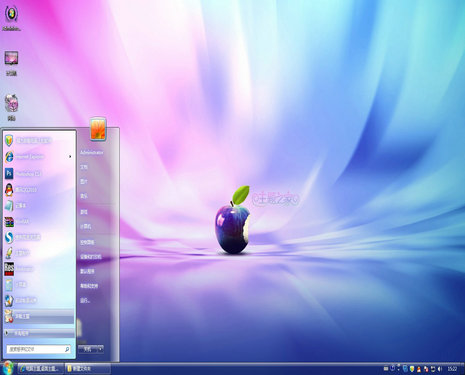
Task: Click the Shut down button
Action: pyautogui.click(x=88, y=349)
